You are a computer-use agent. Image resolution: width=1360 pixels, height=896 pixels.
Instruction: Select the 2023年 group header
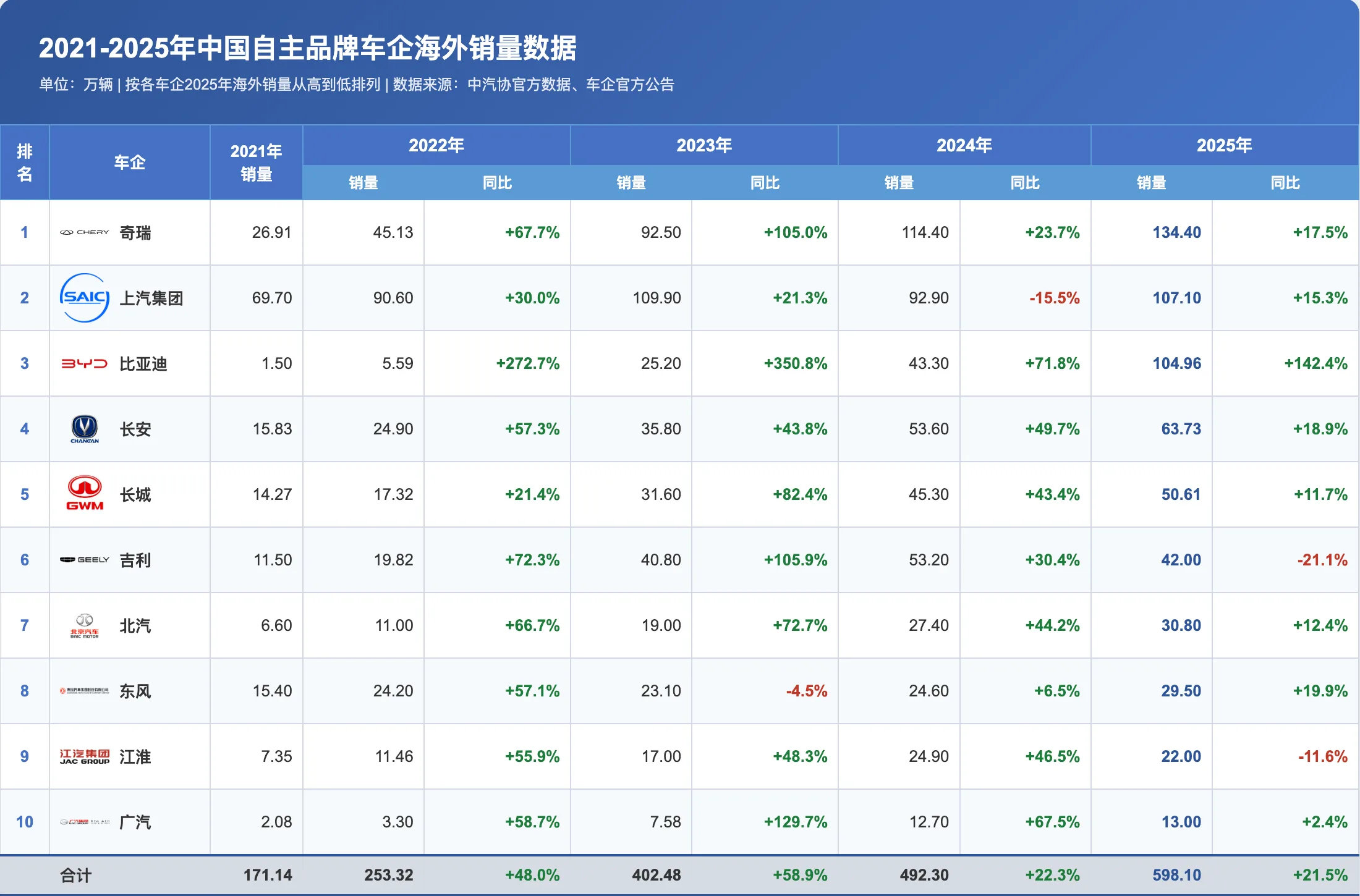point(704,145)
